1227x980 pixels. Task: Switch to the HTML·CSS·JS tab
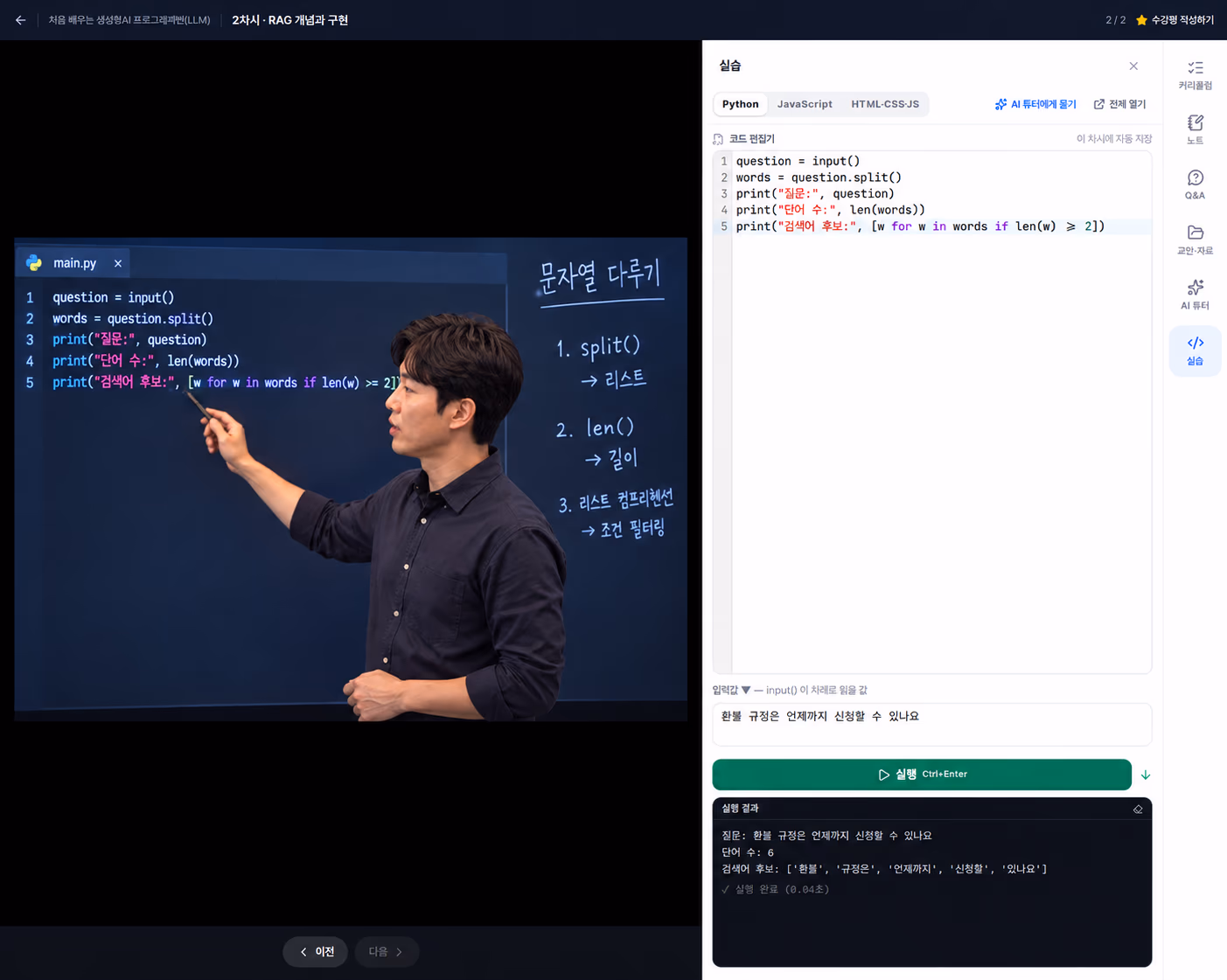tap(885, 104)
